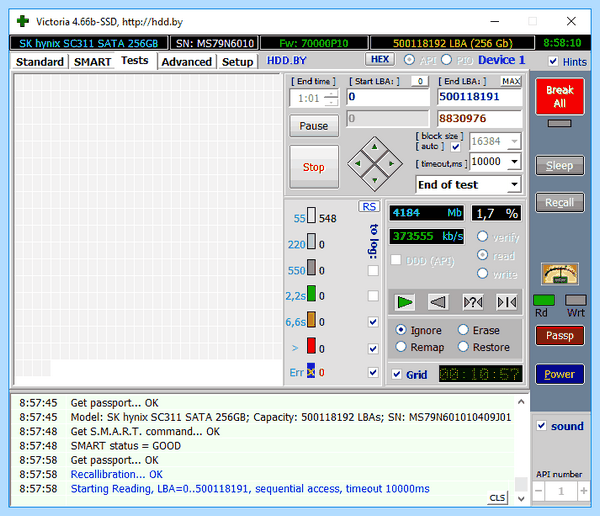Disable the sound checkbox

pos(541,426)
